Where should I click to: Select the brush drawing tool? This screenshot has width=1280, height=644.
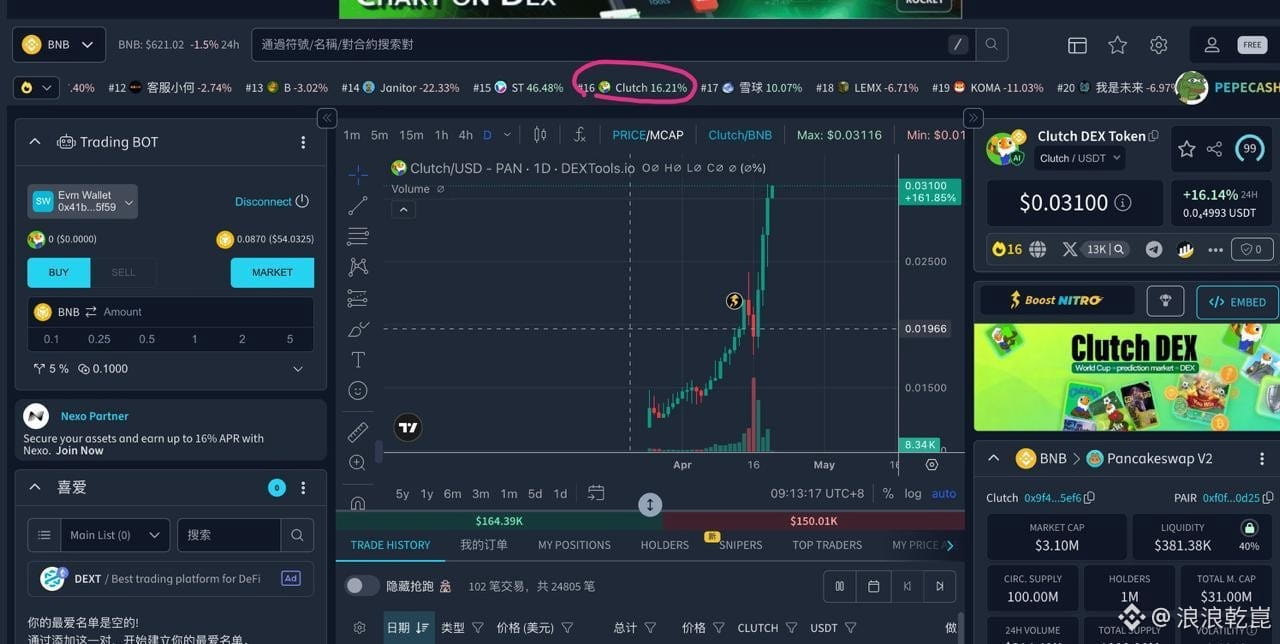pyautogui.click(x=358, y=329)
